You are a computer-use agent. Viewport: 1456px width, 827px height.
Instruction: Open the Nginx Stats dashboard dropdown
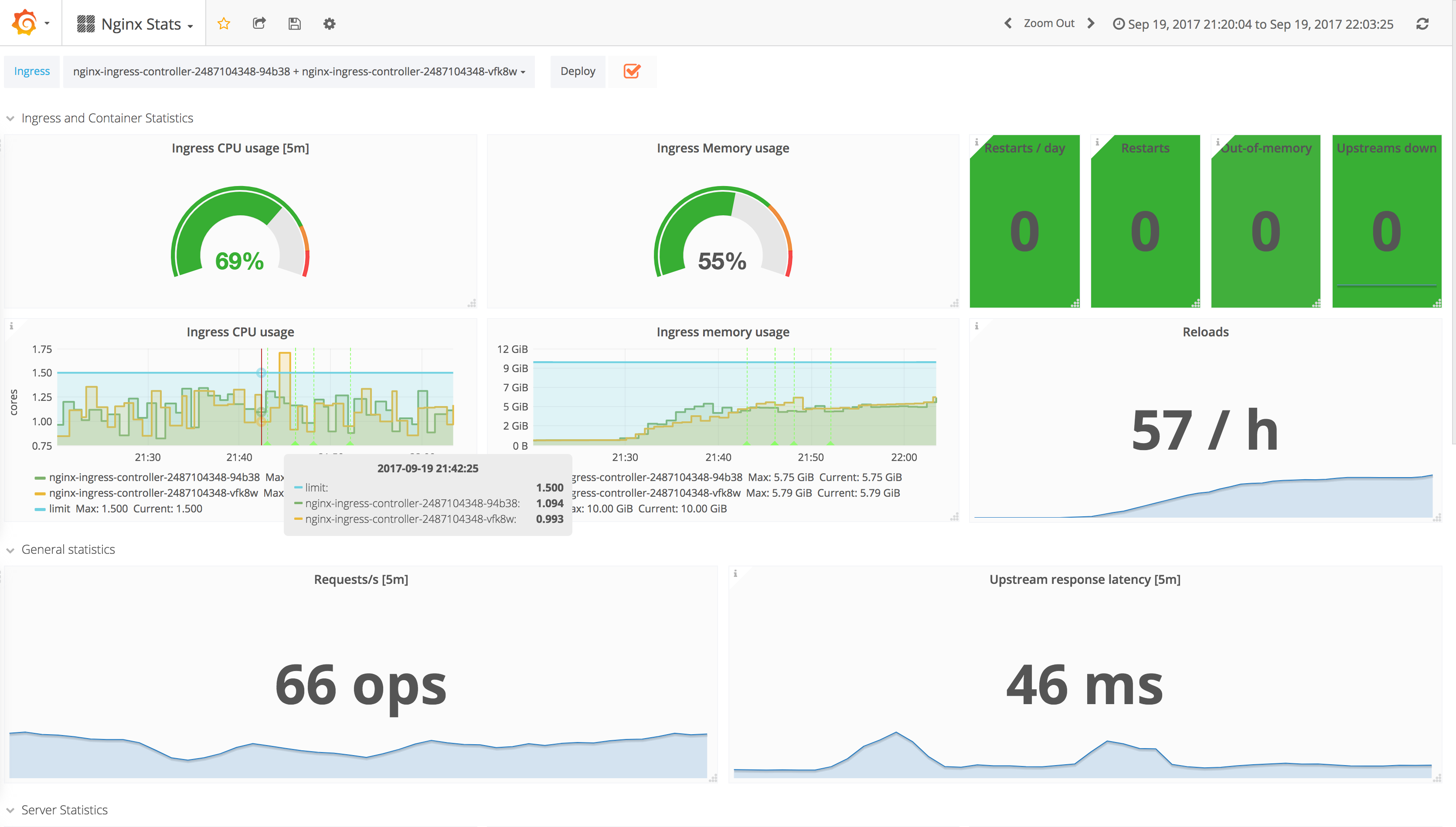135,23
